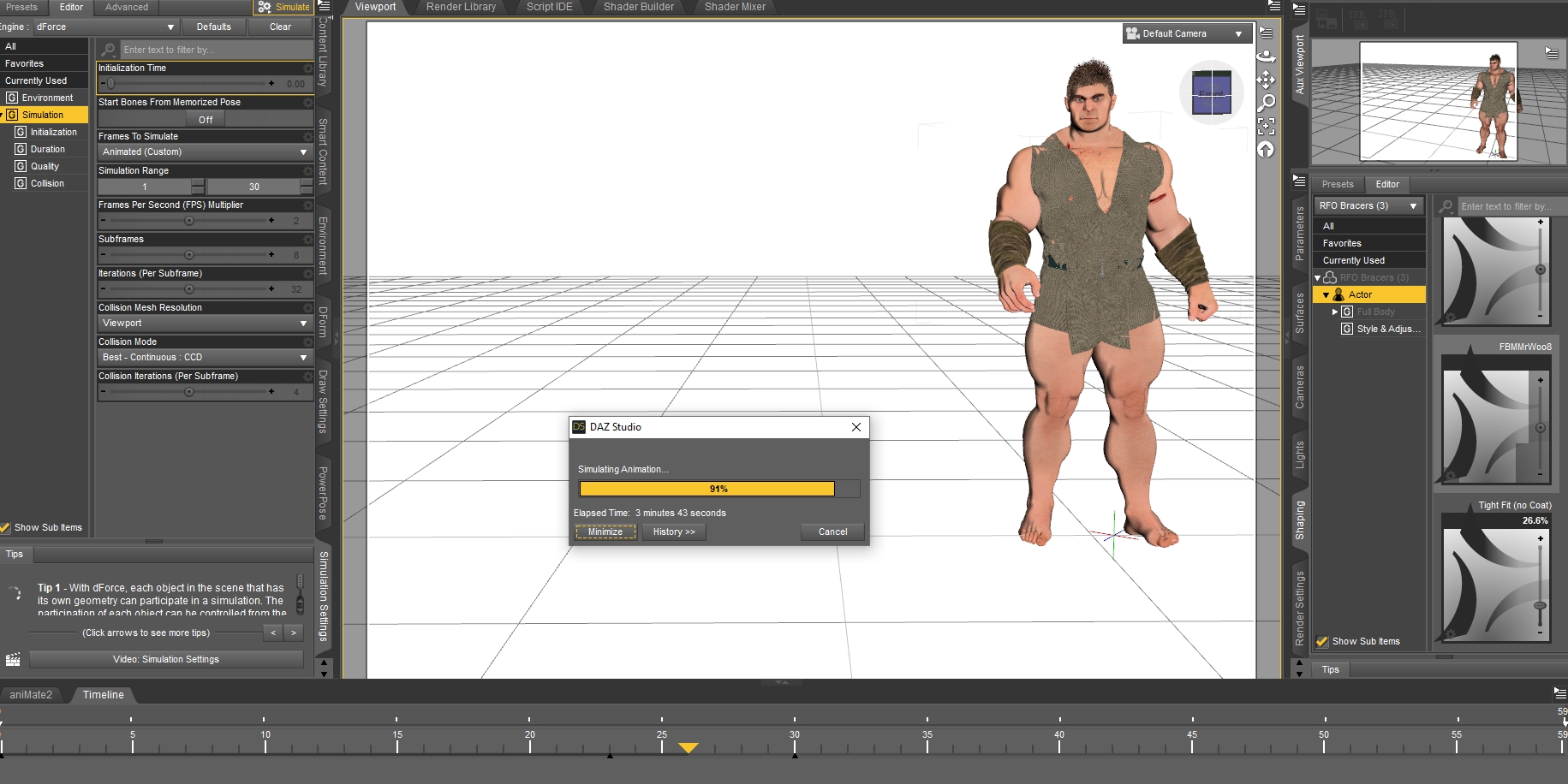Click the History >> button
Viewport: 1568px width, 784px height.
pyautogui.click(x=673, y=532)
